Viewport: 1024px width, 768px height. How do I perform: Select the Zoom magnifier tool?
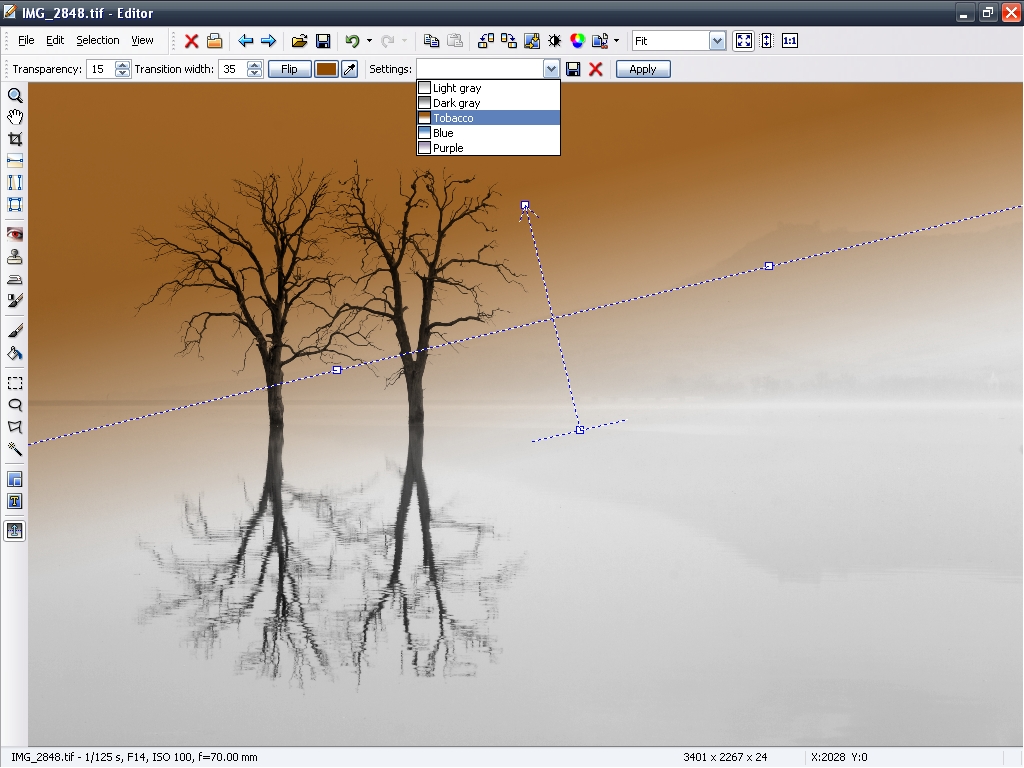click(15, 96)
